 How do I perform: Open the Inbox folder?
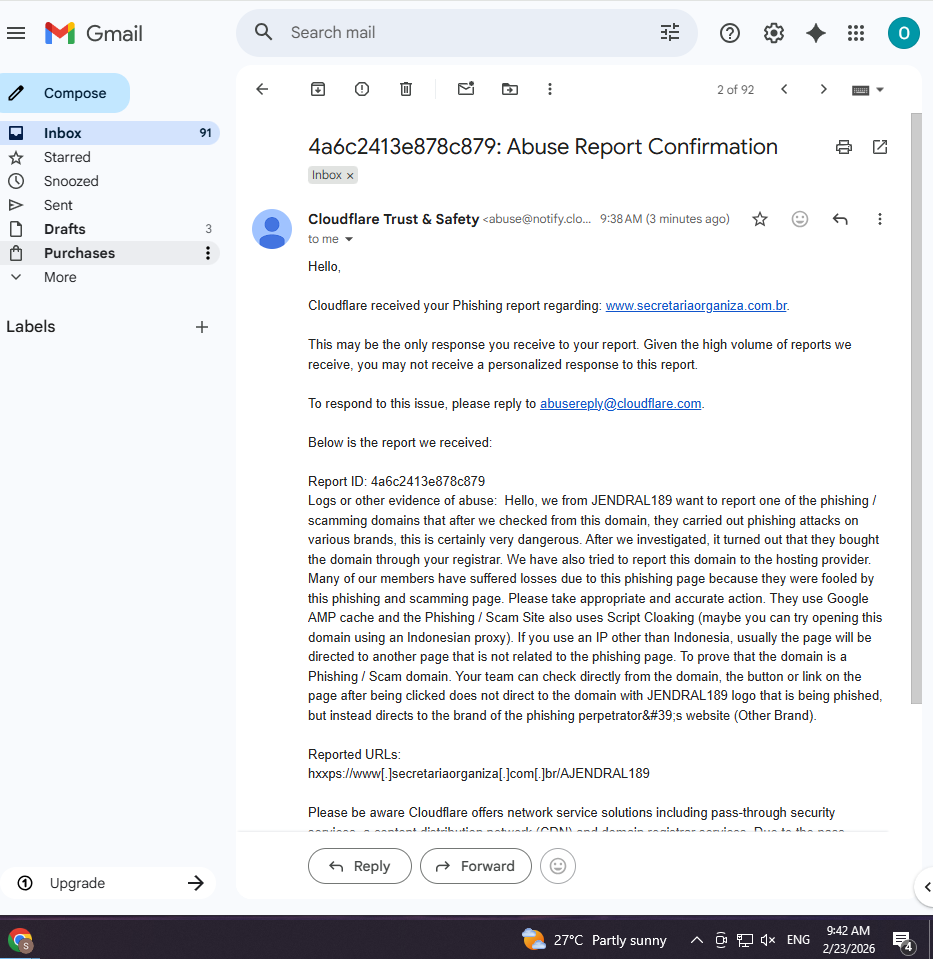click(x=109, y=133)
